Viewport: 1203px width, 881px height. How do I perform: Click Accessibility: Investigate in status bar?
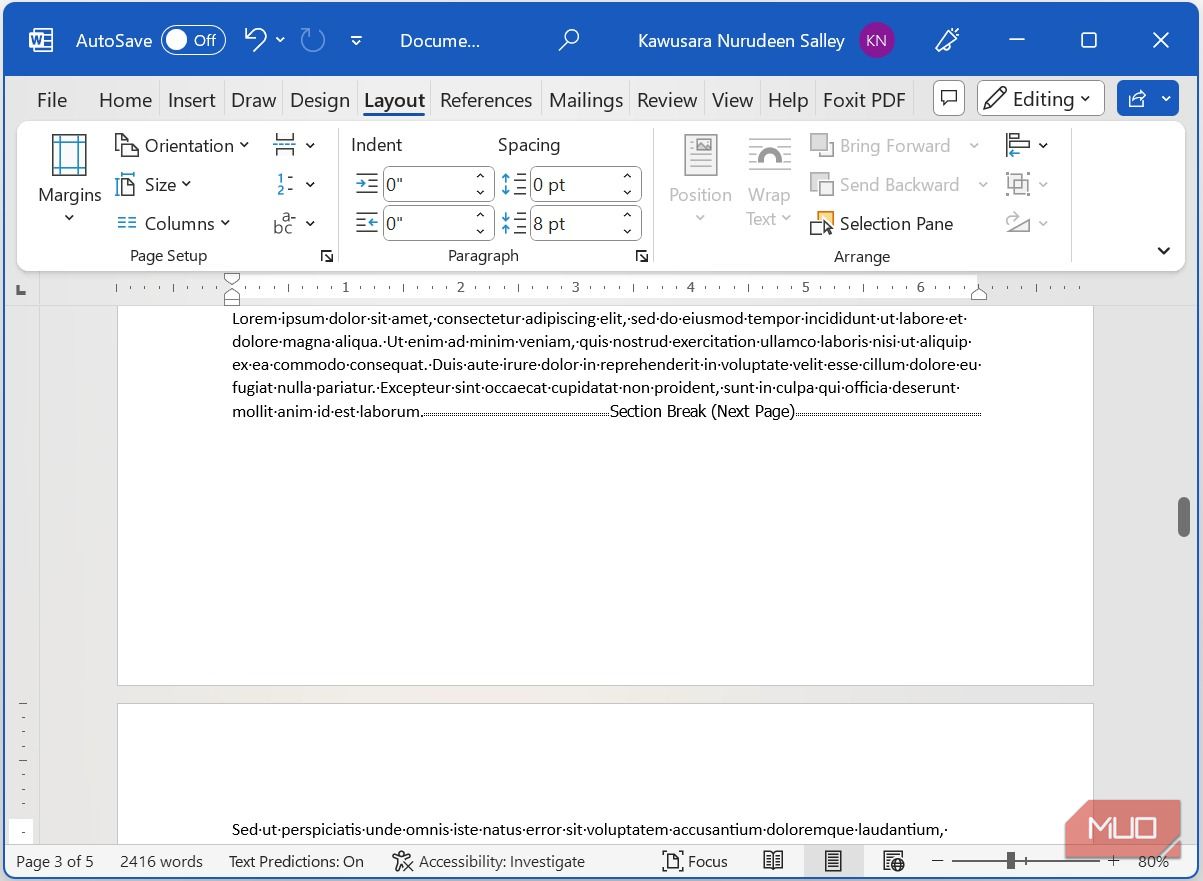[x=489, y=861]
